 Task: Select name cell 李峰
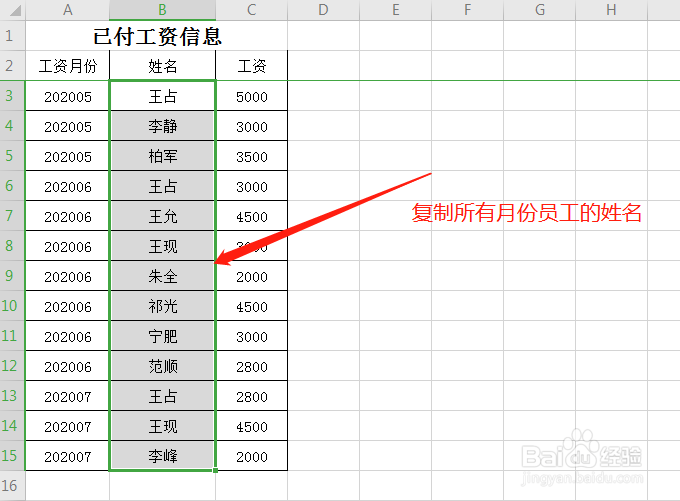162,455
